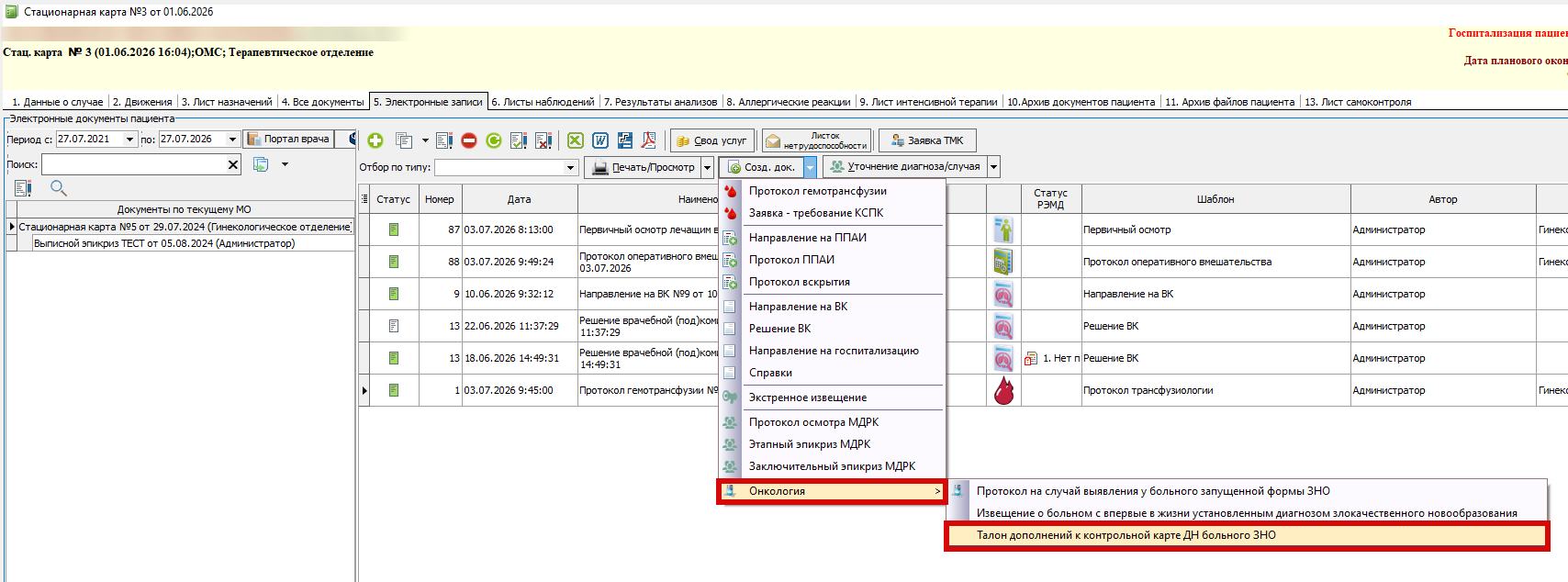Screen dimensions: 1568x582
Task: Click the green refresh icon
Action: coord(494,140)
